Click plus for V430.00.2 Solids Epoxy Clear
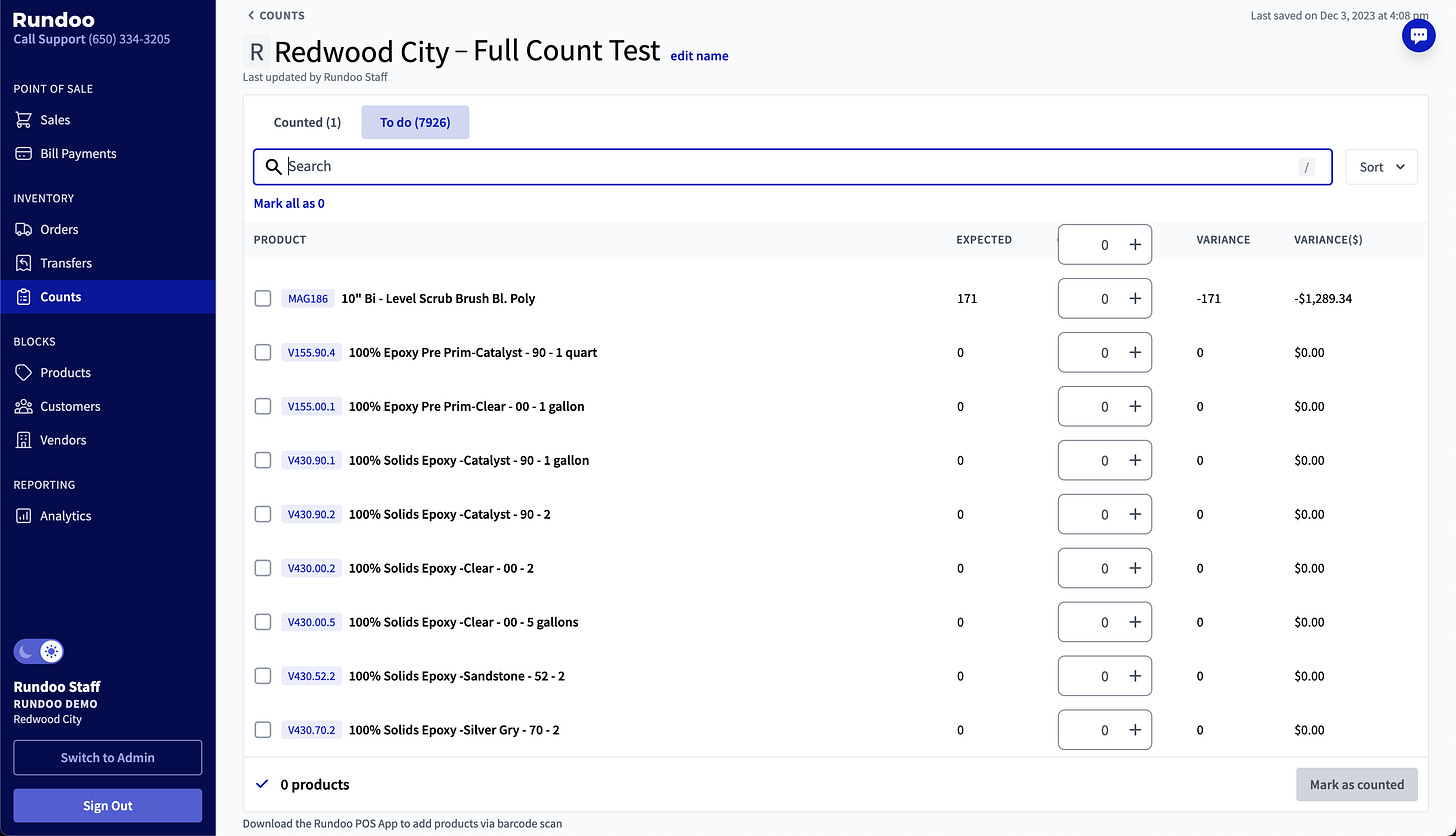1456x836 pixels. click(x=1135, y=568)
